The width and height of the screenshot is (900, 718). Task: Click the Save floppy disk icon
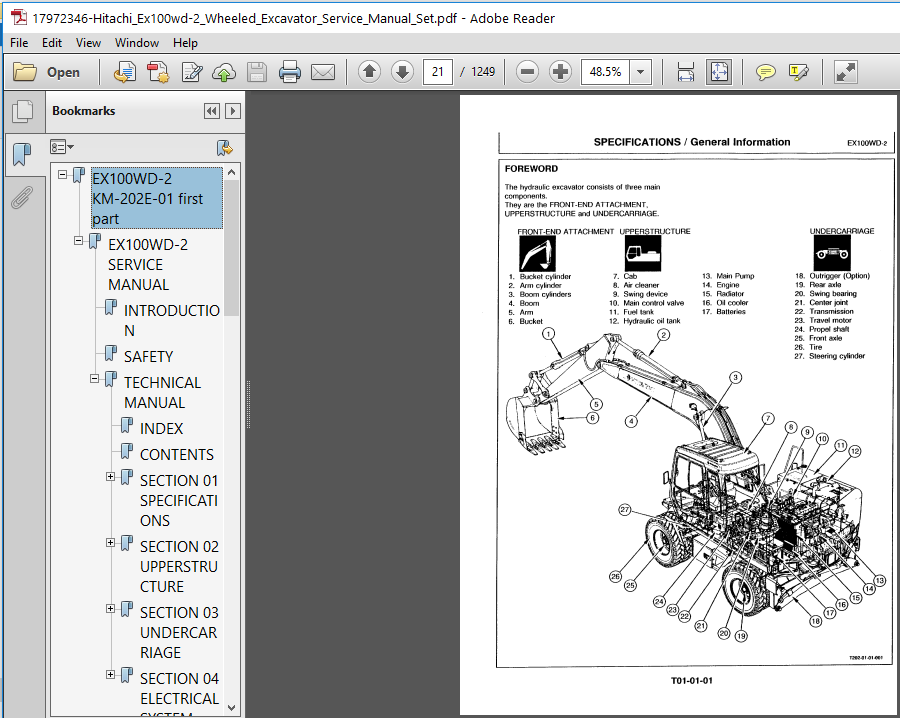pos(257,72)
